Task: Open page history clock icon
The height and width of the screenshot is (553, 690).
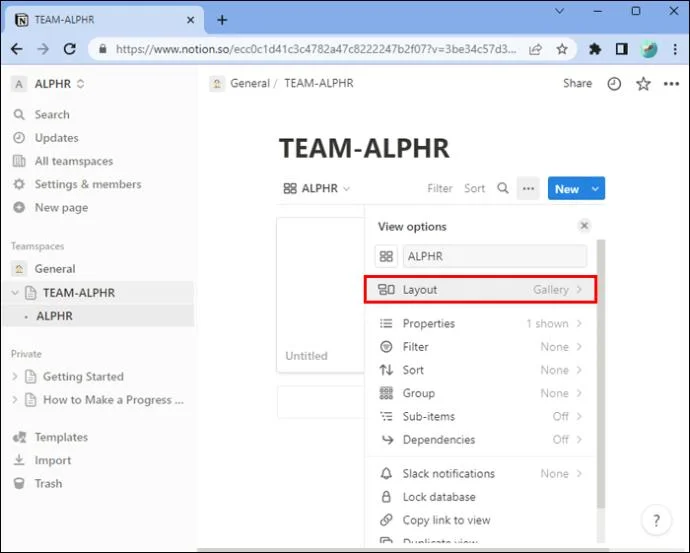Action: (614, 84)
